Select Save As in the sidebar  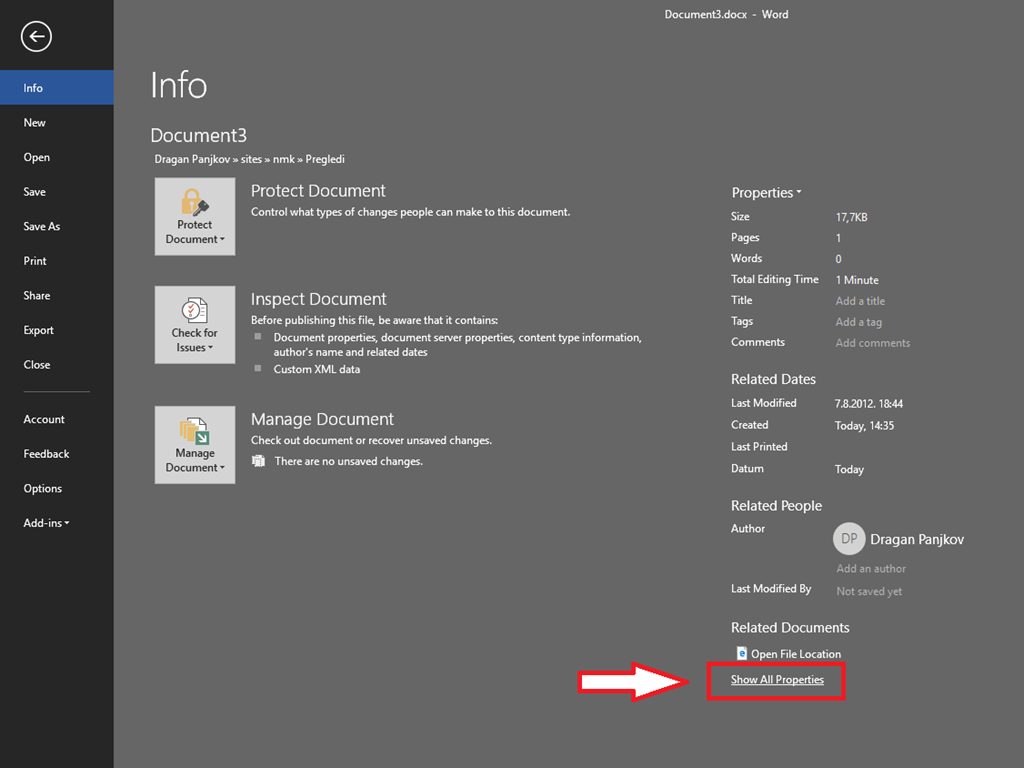pos(42,227)
